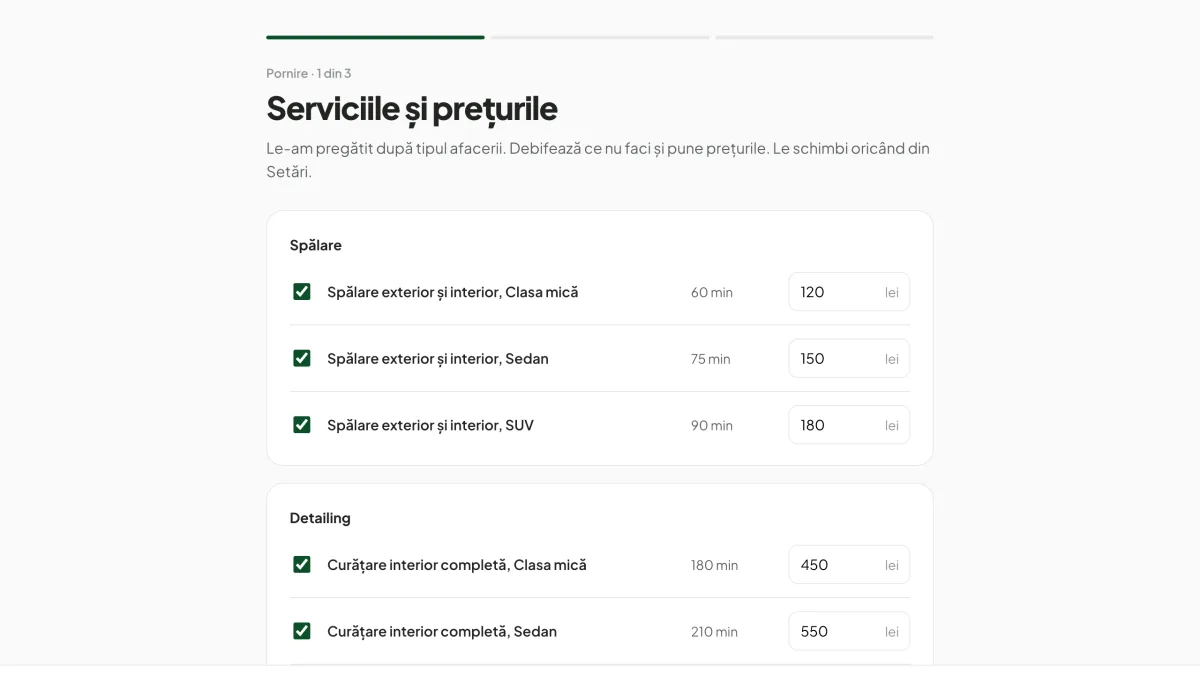Click the 'Pornire · 1 din 3' step label
Image resolution: width=1200 pixels, height=675 pixels.
click(x=309, y=73)
